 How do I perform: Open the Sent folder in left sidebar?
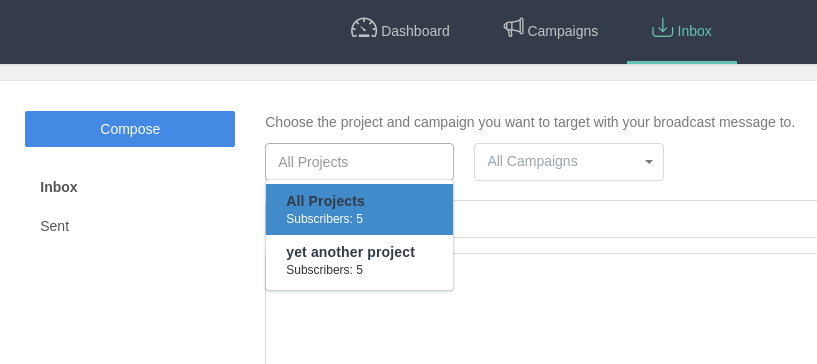click(55, 226)
